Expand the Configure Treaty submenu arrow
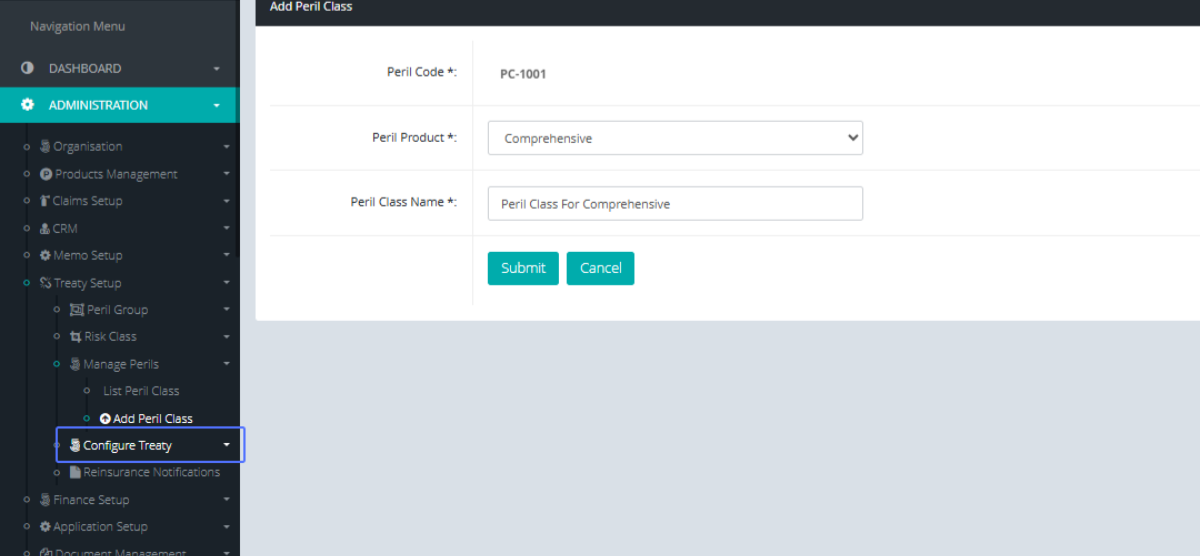Viewport: 1200px width, 556px height. (227, 446)
